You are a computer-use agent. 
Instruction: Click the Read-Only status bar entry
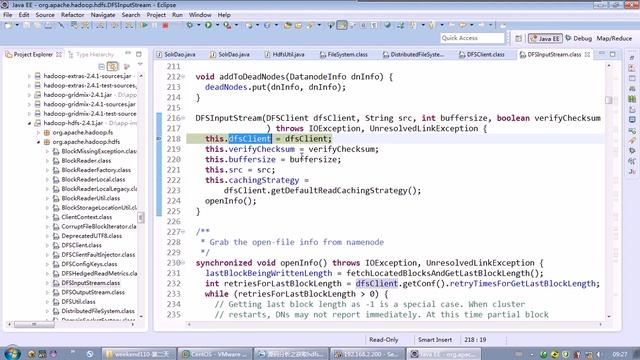tap(384, 340)
